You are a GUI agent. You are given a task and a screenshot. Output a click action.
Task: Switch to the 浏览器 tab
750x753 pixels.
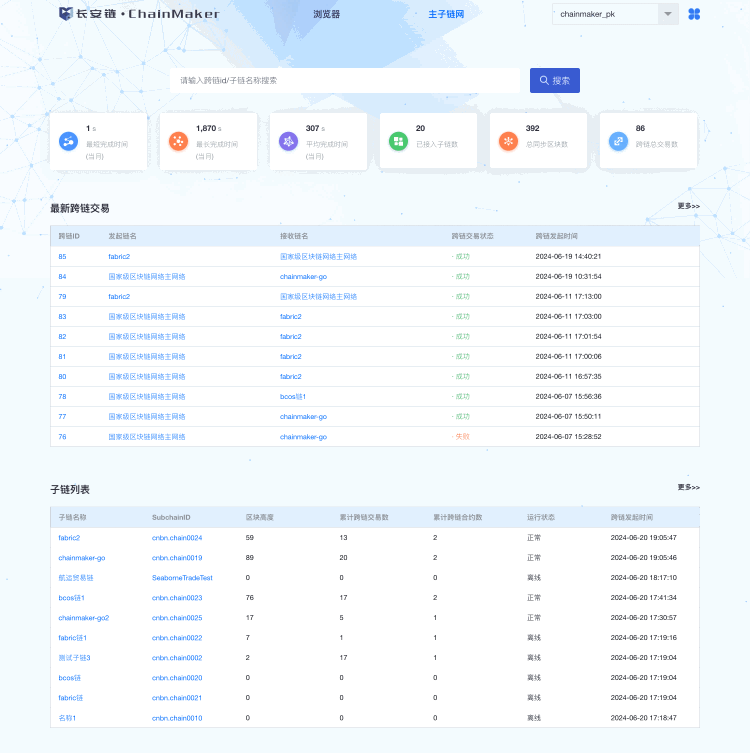326,15
